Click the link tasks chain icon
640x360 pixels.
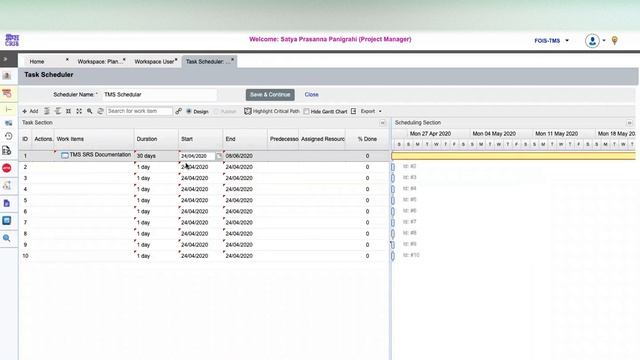coord(178,111)
